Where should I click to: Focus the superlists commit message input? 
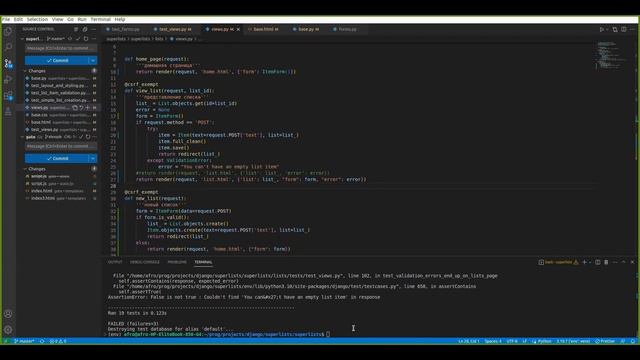click(61, 48)
